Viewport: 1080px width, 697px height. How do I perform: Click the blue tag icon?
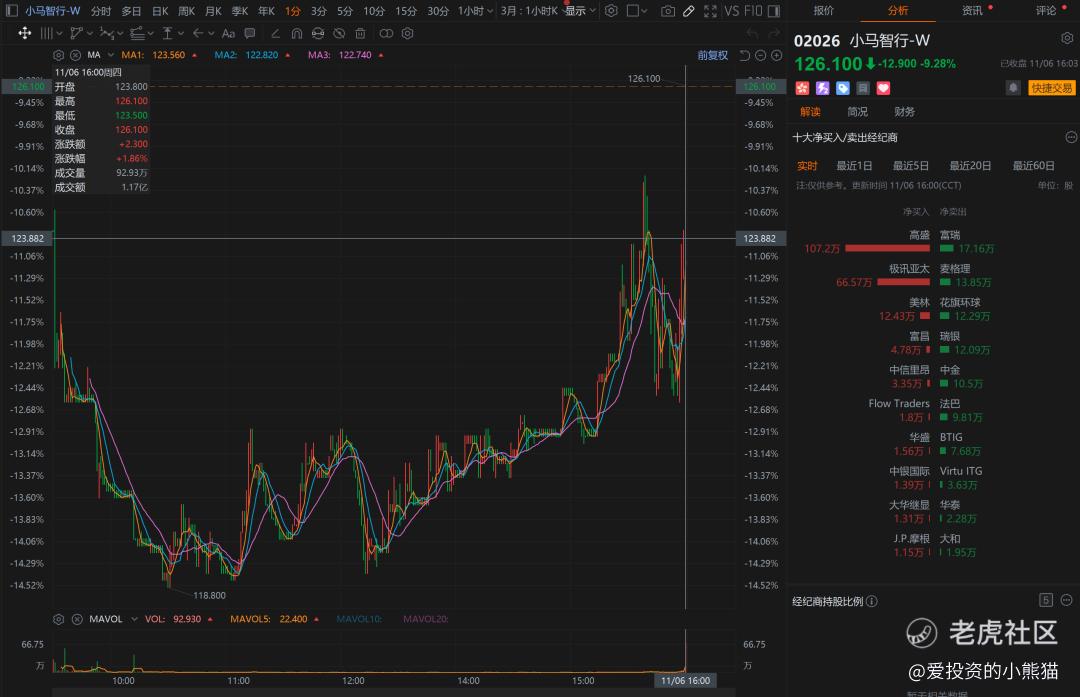(842, 88)
